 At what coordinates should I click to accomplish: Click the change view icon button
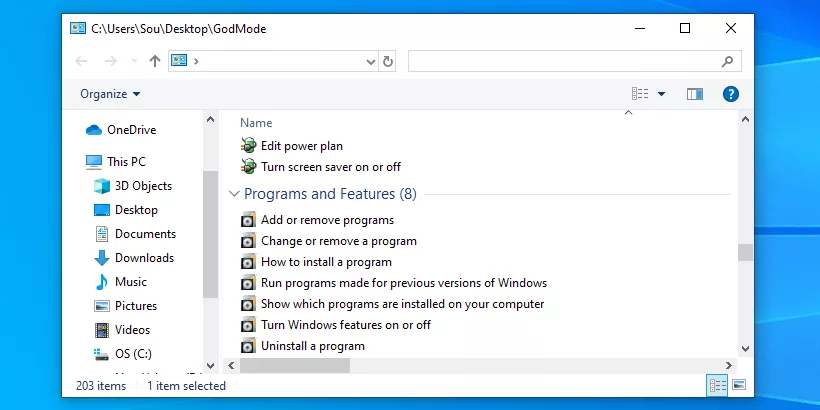(x=640, y=94)
